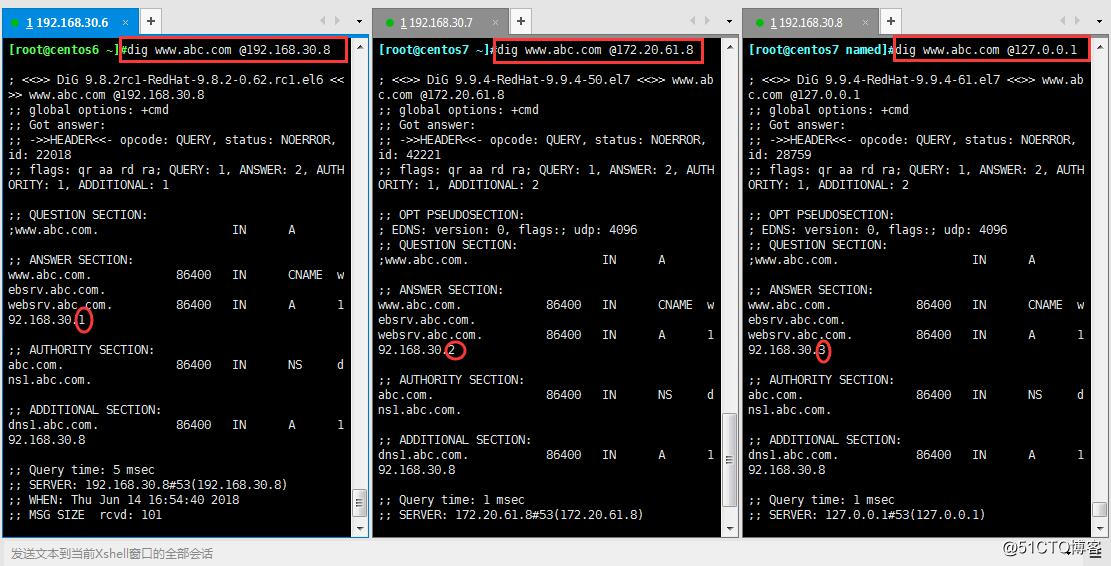Click 'SERVER: 192.168.30.8#53' line

pyautogui.click(x=147, y=485)
